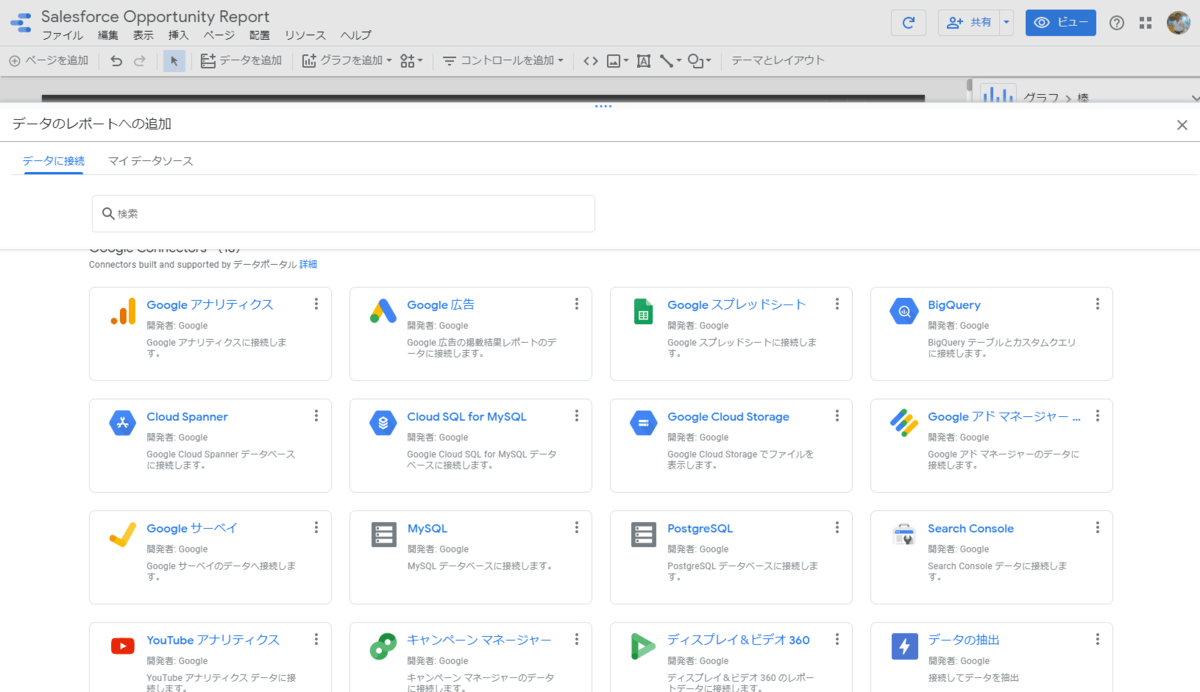Click the Data Studio logo icon
Image resolution: width=1200 pixels, height=692 pixels.
point(20,24)
